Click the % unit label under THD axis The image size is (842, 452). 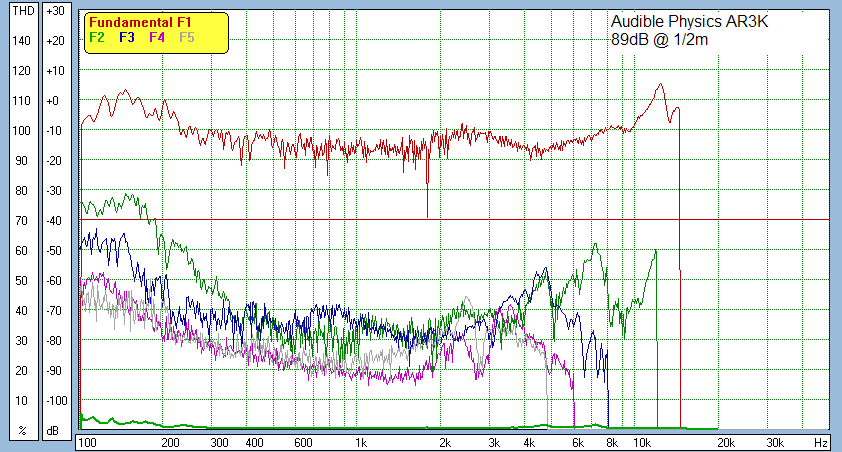pyautogui.click(x=22, y=431)
